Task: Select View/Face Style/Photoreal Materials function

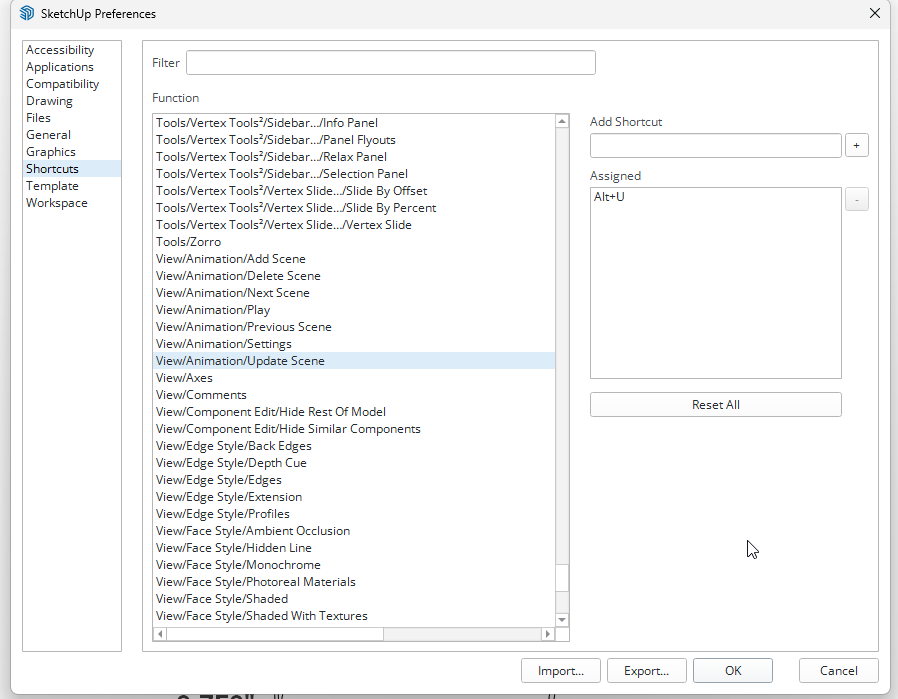Action: click(x=355, y=582)
